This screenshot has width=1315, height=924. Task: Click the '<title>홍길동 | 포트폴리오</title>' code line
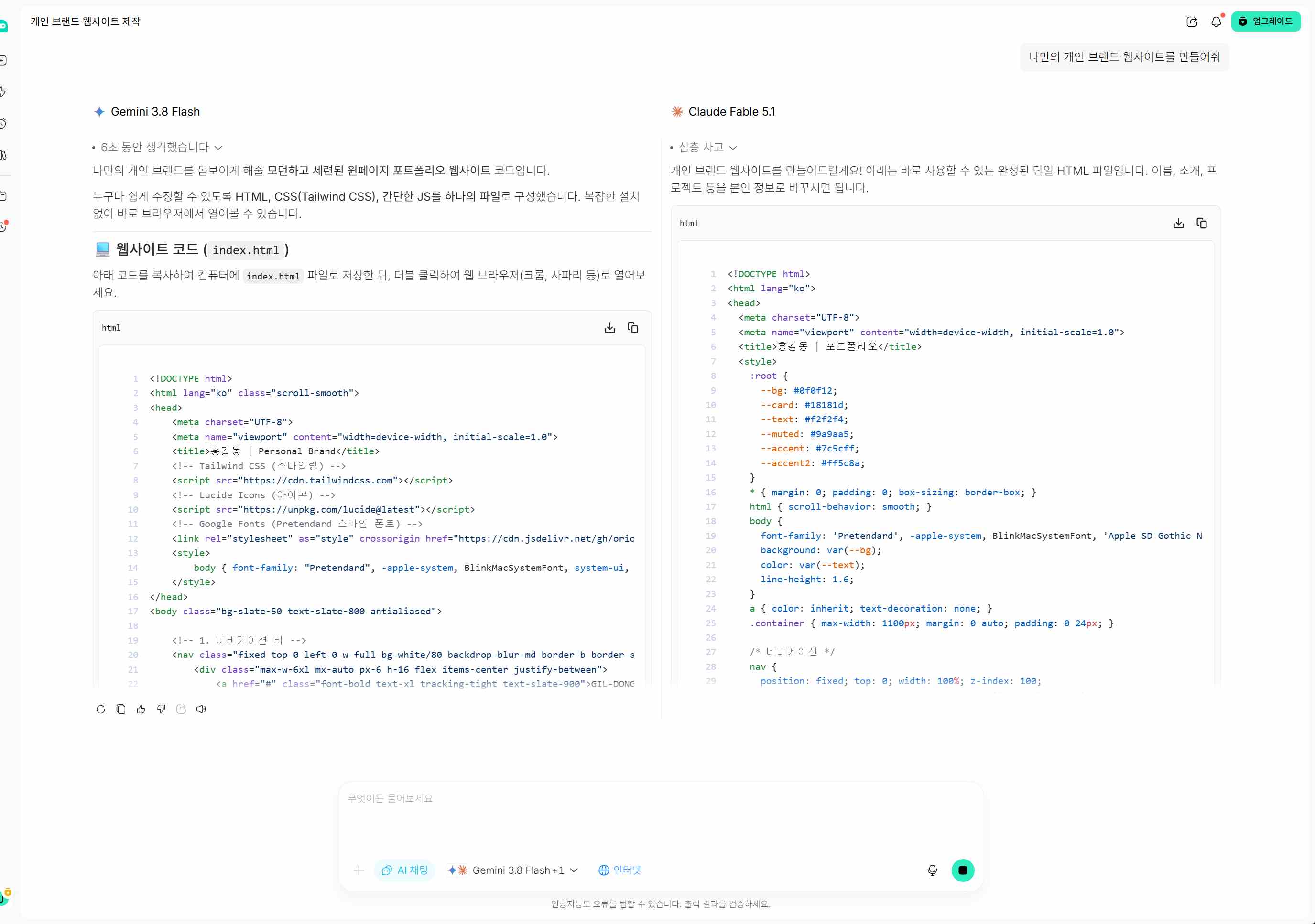click(x=830, y=346)
